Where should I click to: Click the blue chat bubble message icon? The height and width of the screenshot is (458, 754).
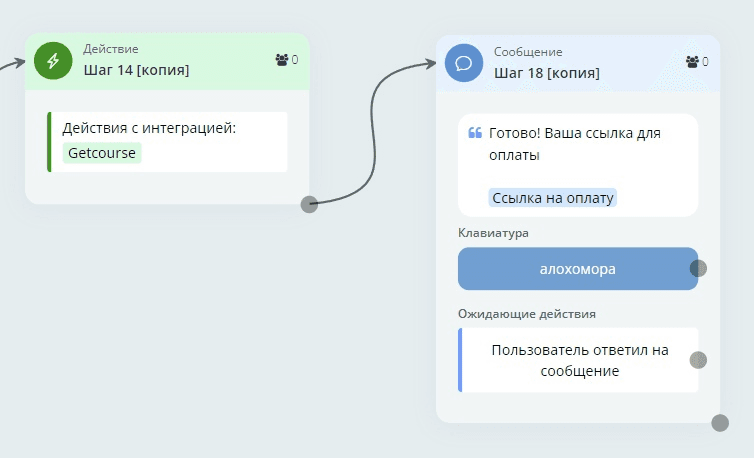pos(464,63)
